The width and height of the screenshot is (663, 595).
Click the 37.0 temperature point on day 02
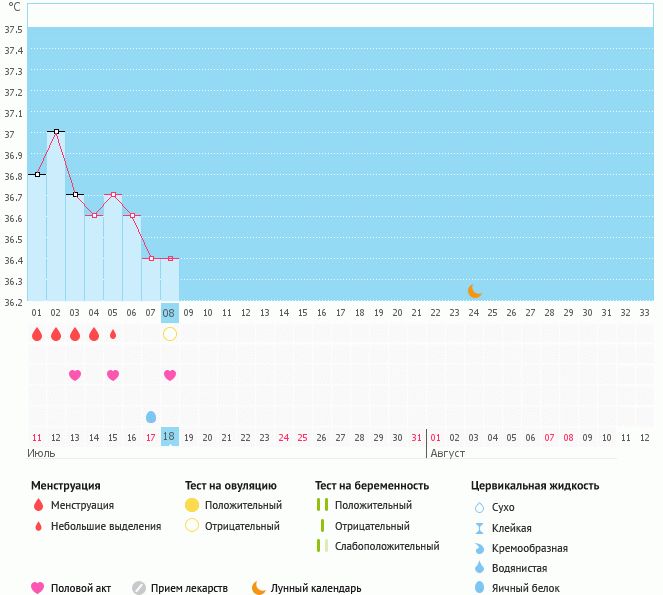pos(56,131)
